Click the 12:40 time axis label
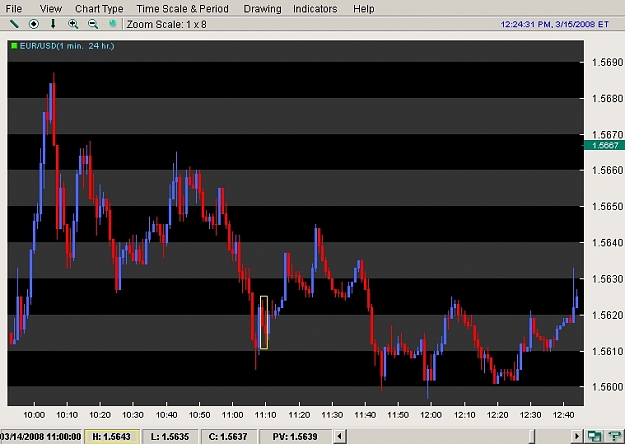The height and width of the screenshot is (444, 625). [563, 415]
